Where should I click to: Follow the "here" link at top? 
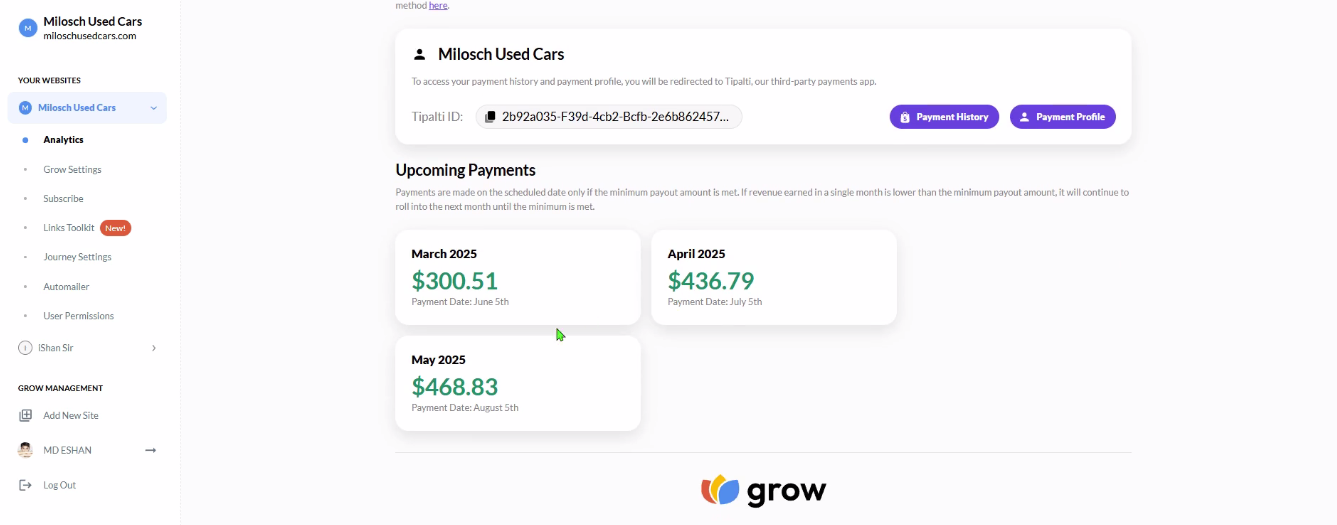(438, 6)
